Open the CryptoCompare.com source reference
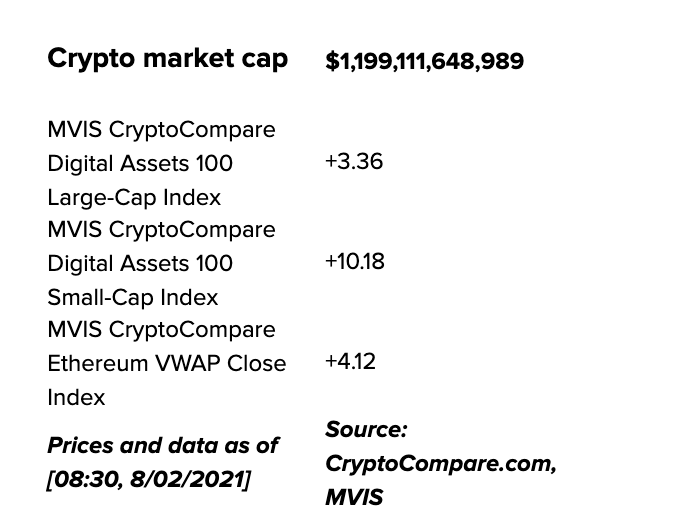690x520 pixels. point(440,464)
